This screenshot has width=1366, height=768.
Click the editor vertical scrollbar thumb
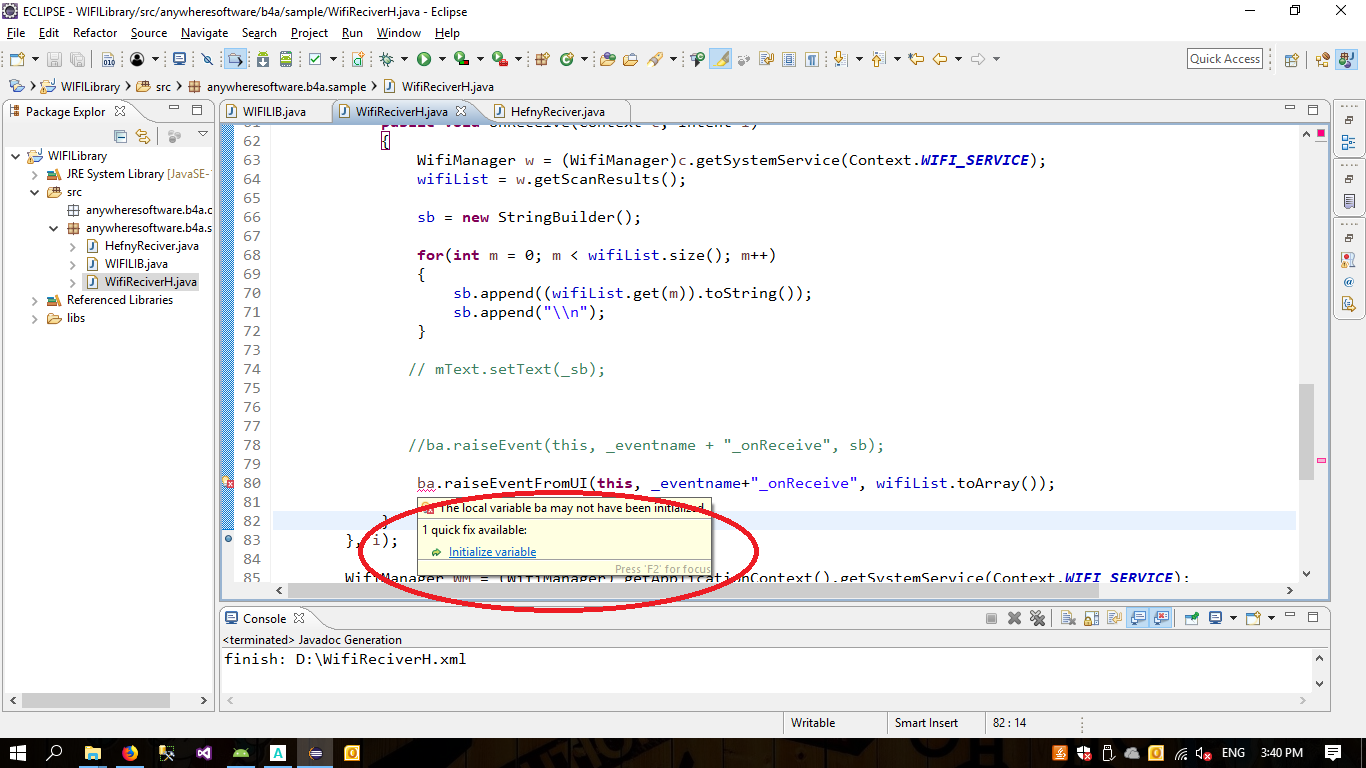tap(1306, 431)
